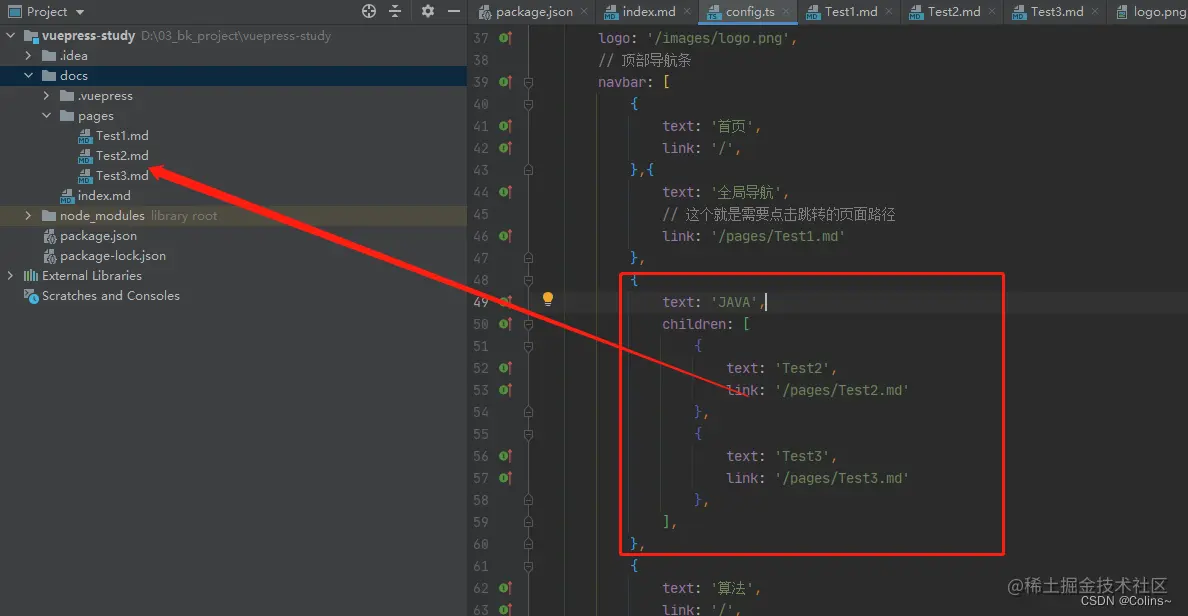
Task: Collapse the docs folder
Action: coord(29,76)
